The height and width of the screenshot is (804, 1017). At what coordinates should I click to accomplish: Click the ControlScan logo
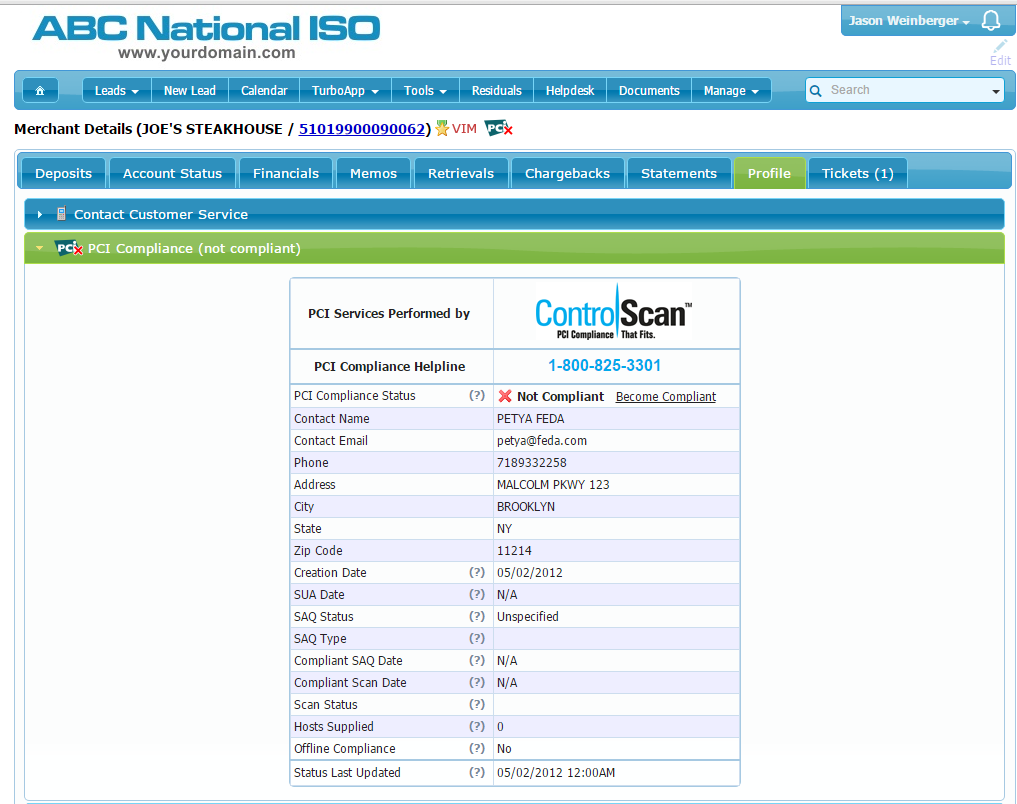614,313
